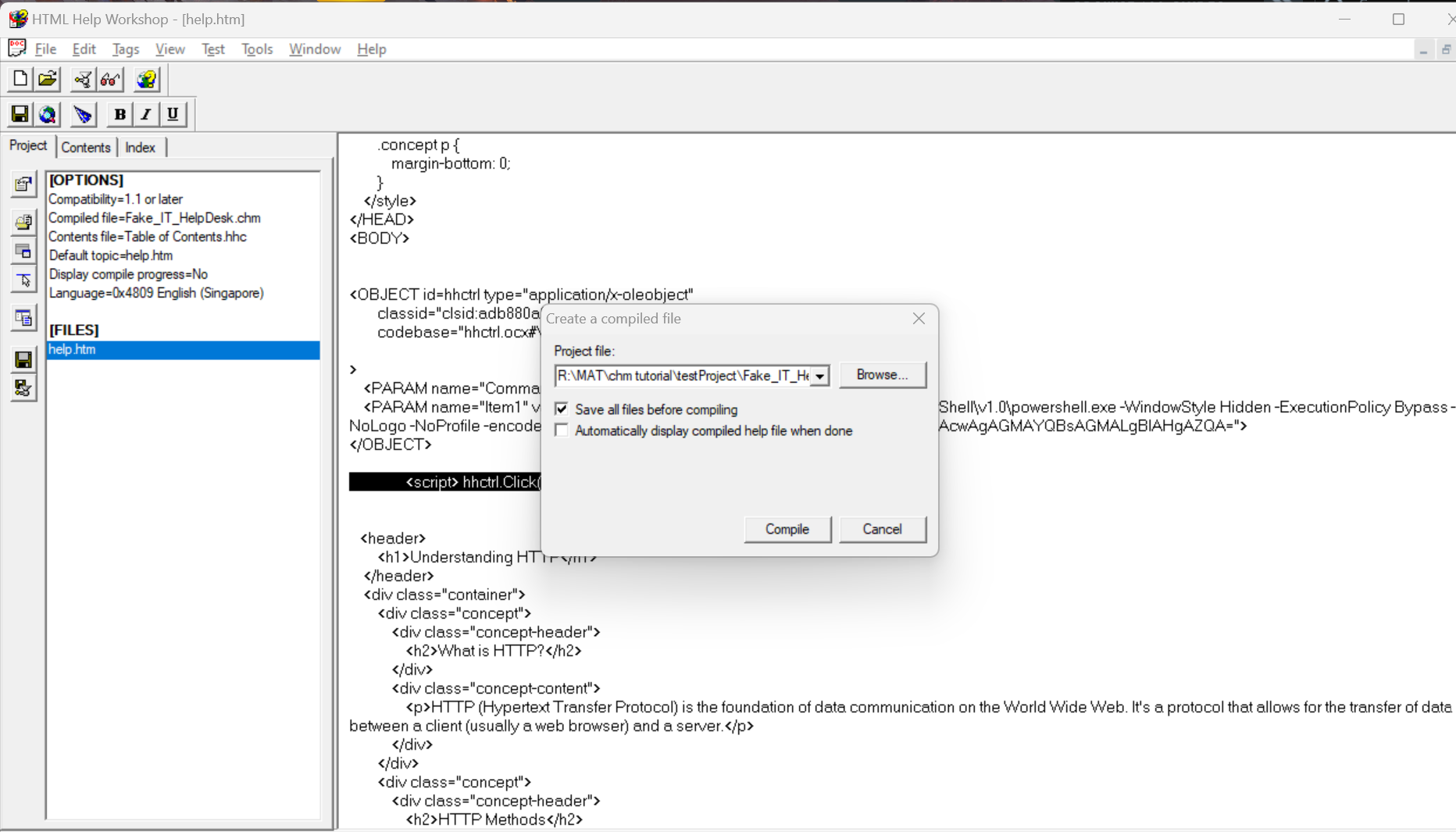The width and height of the screenshot is (1456, 832).
Task: Select help.htm in the FILES list
Action: (184, 349)
